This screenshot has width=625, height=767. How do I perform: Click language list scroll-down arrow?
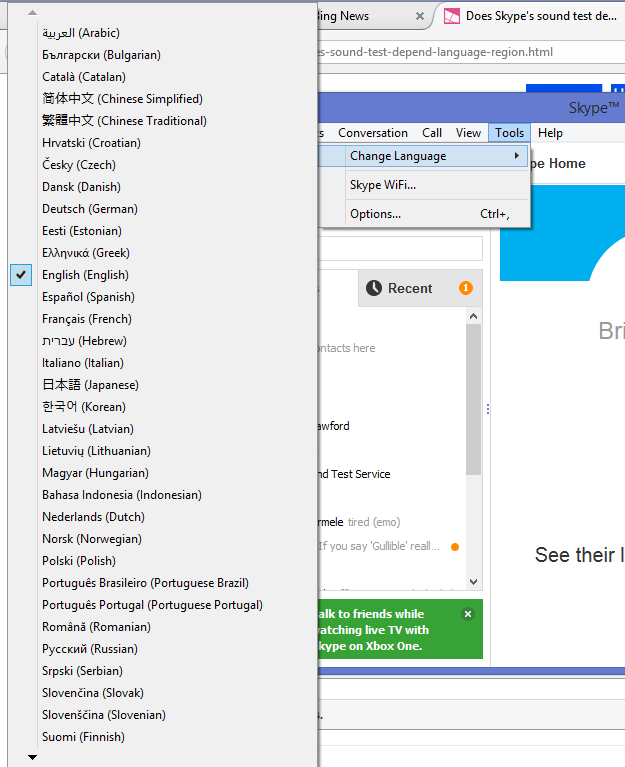32,757
